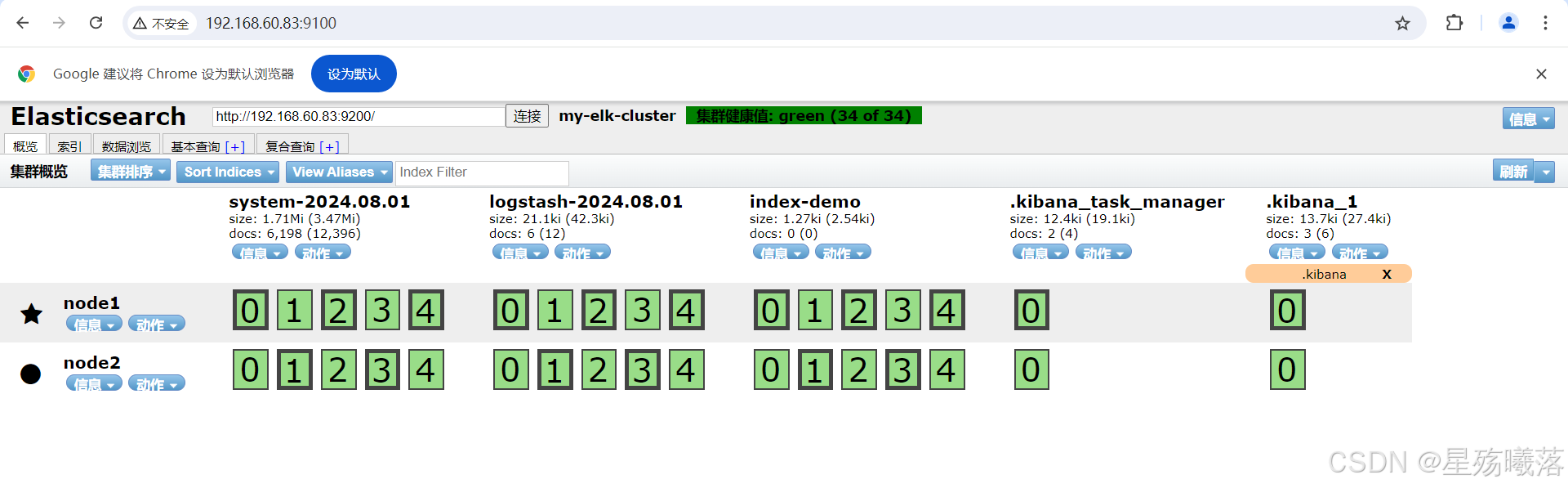Click the 刷新 refresh button
1568x488 pixels.
[x=1513, y=172]
